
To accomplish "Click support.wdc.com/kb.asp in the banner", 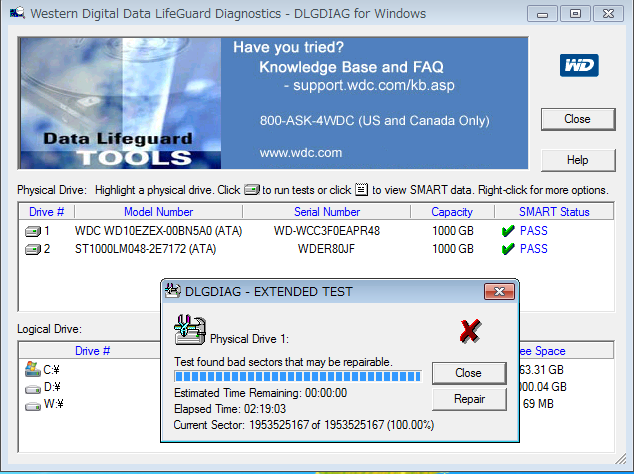I will coord(374,85).
